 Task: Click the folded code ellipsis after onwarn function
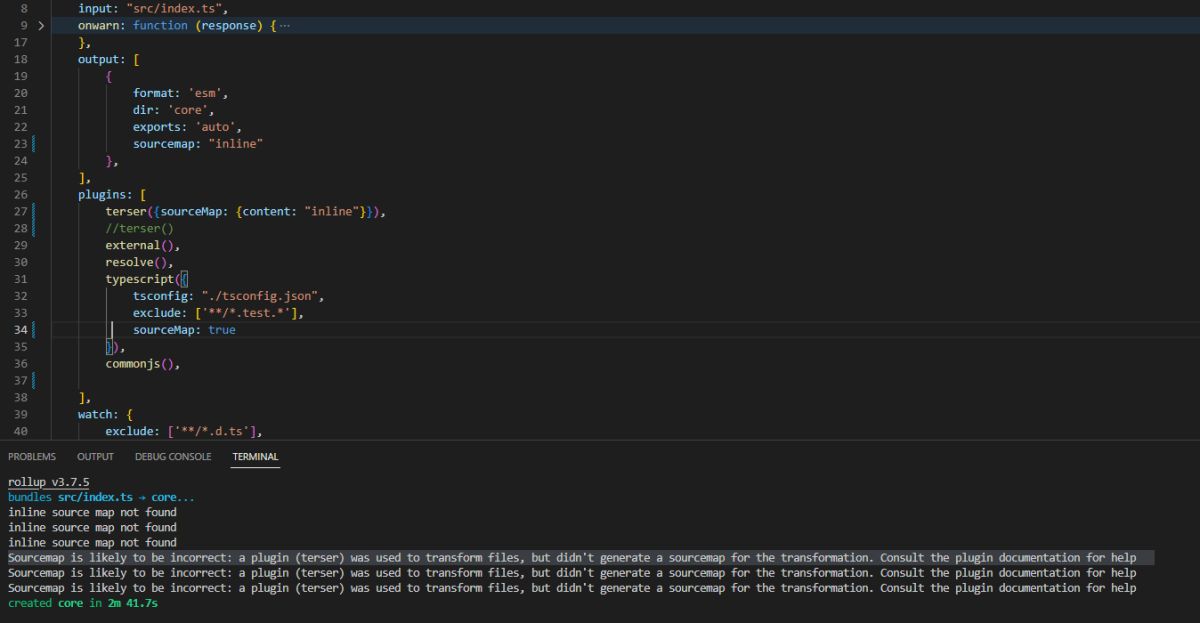click(x=285, y=25)
